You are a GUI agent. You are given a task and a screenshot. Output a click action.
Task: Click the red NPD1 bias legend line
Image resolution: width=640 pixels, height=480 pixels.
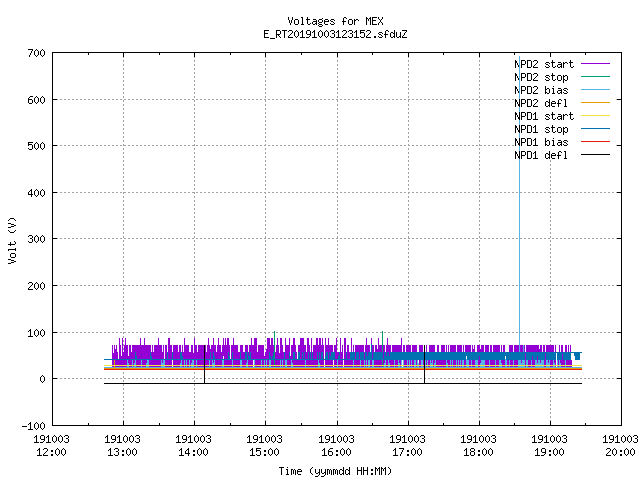(595, 142)
